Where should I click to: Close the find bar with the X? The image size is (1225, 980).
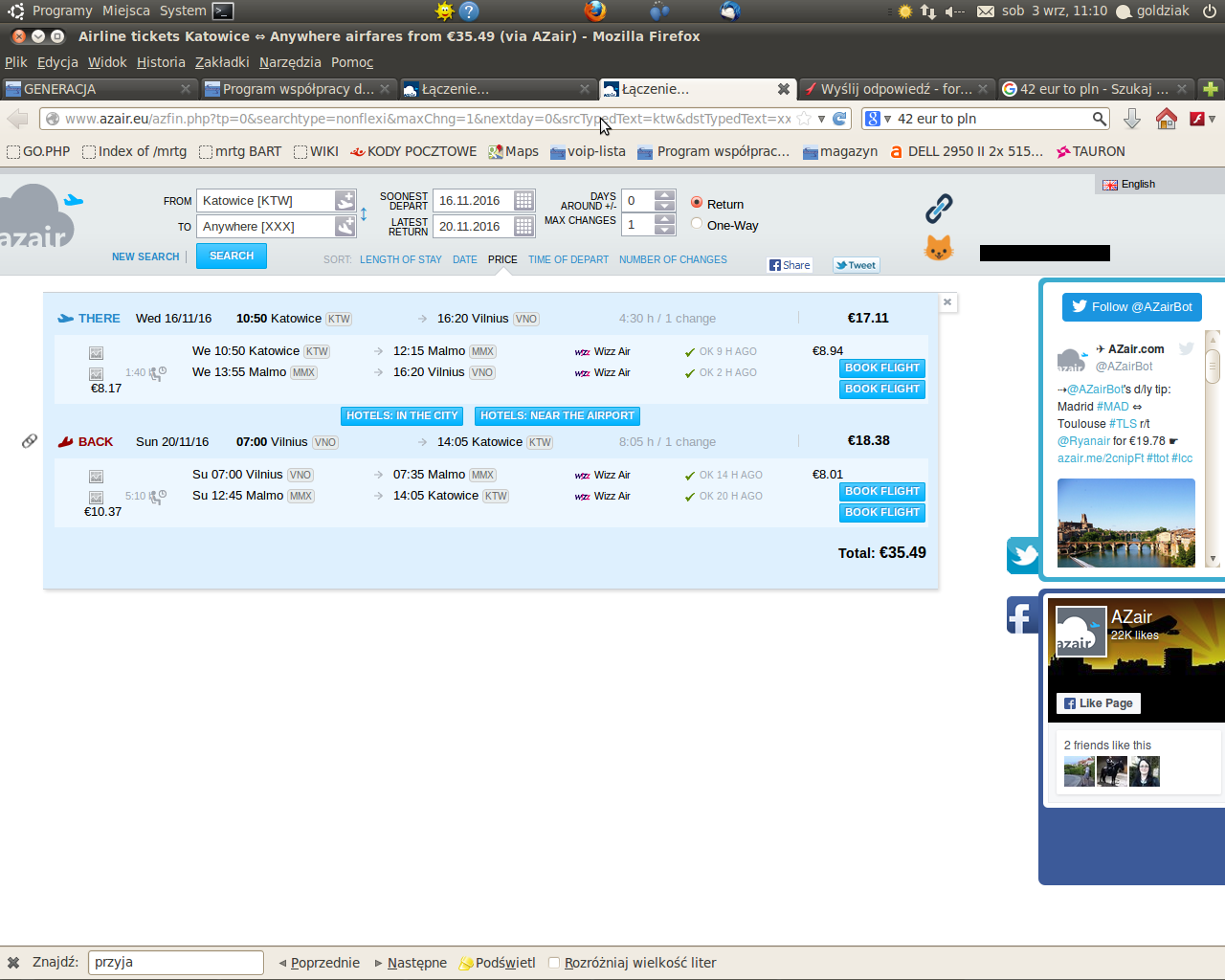pyautogui.click(x=13, y=963)
